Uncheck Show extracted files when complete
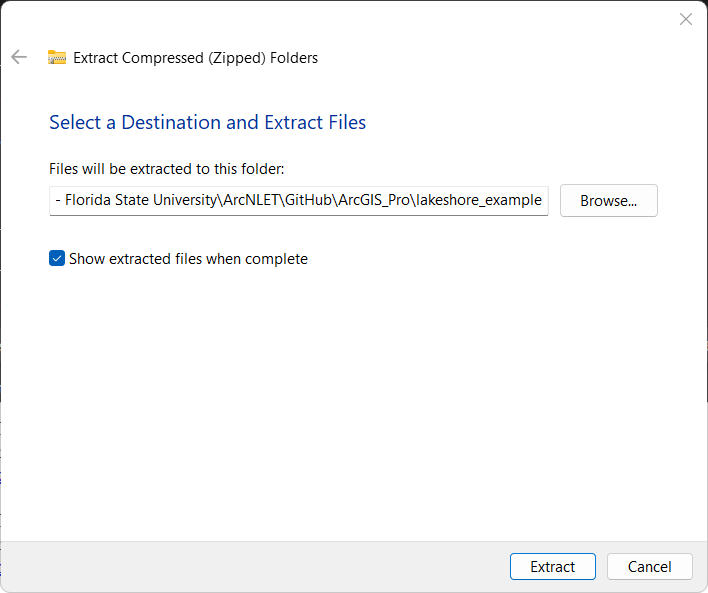The height and width of the screenshot is (593, 708). click(57, 258)
